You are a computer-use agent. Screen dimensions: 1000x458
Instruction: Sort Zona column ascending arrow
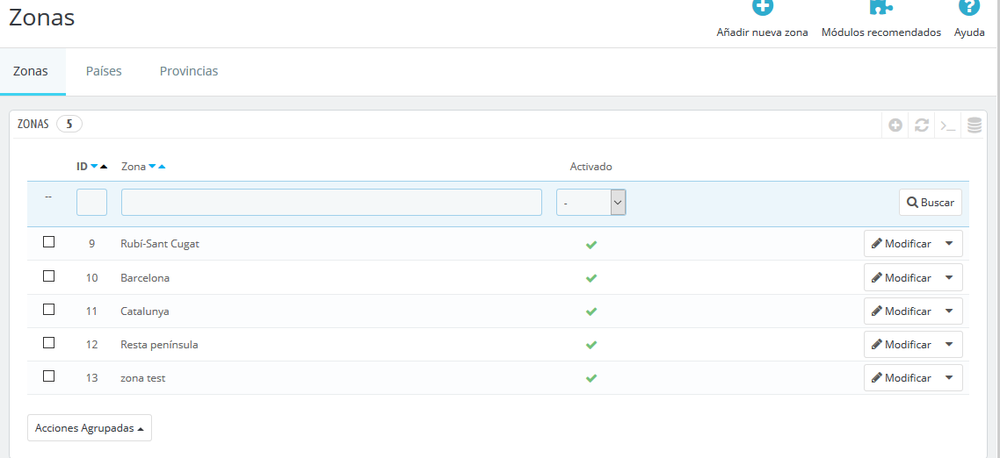pos(161,166)
